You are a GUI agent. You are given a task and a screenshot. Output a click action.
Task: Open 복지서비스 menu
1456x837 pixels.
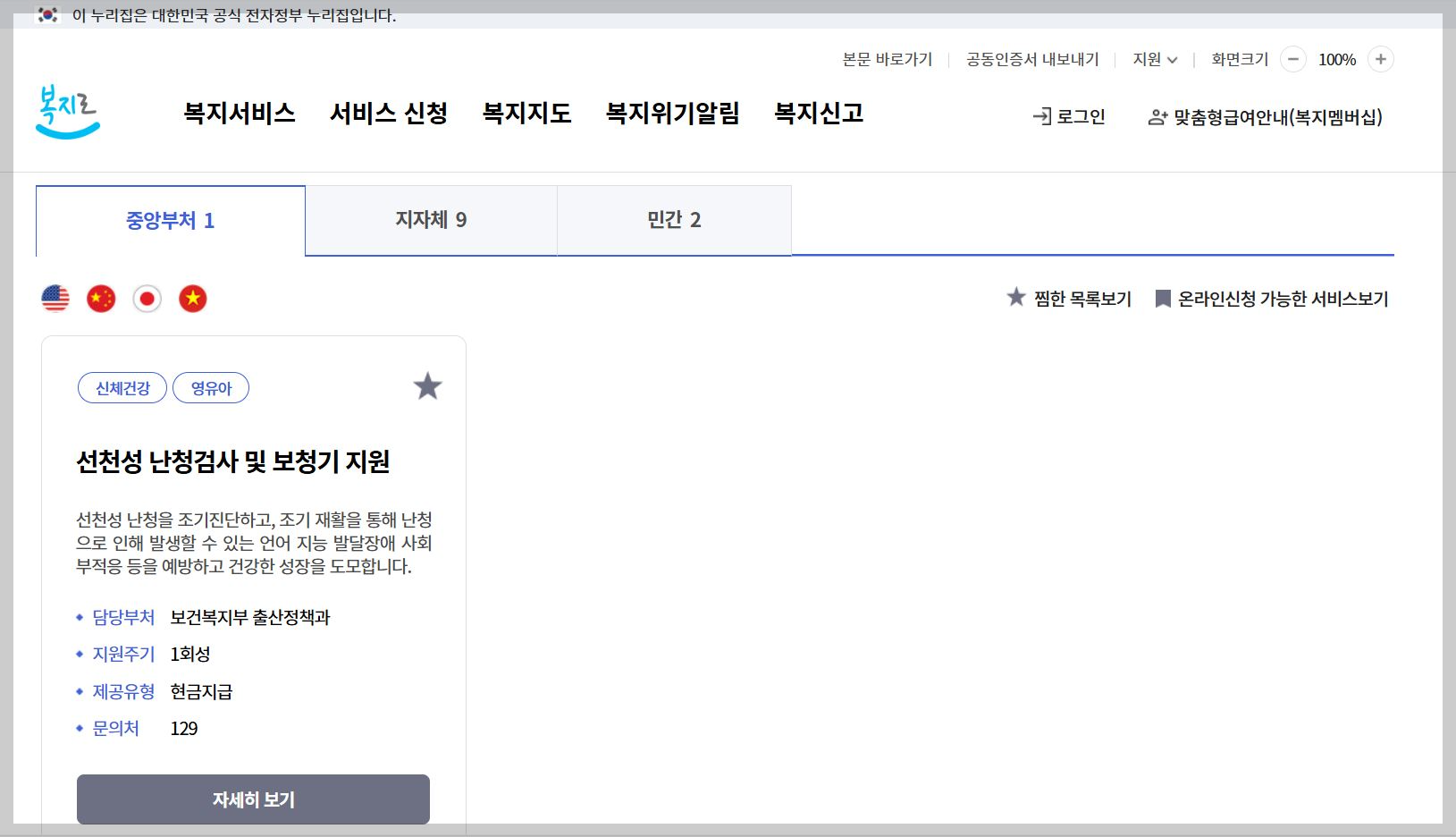(240, 114)
